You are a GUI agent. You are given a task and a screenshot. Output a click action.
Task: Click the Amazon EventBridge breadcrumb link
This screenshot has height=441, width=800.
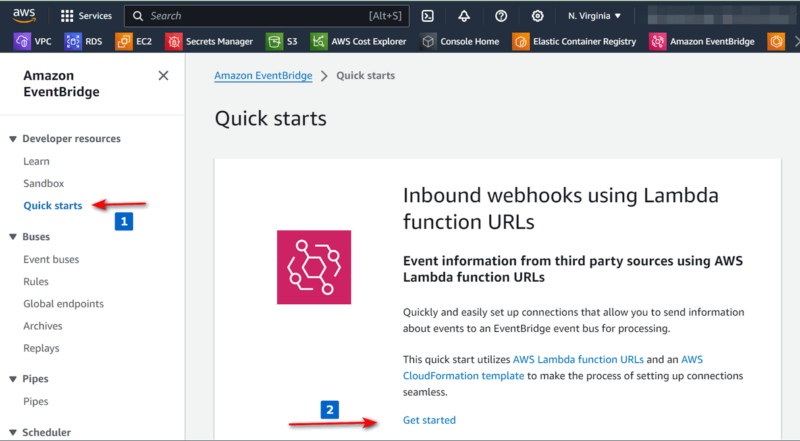tap(263, 76)
